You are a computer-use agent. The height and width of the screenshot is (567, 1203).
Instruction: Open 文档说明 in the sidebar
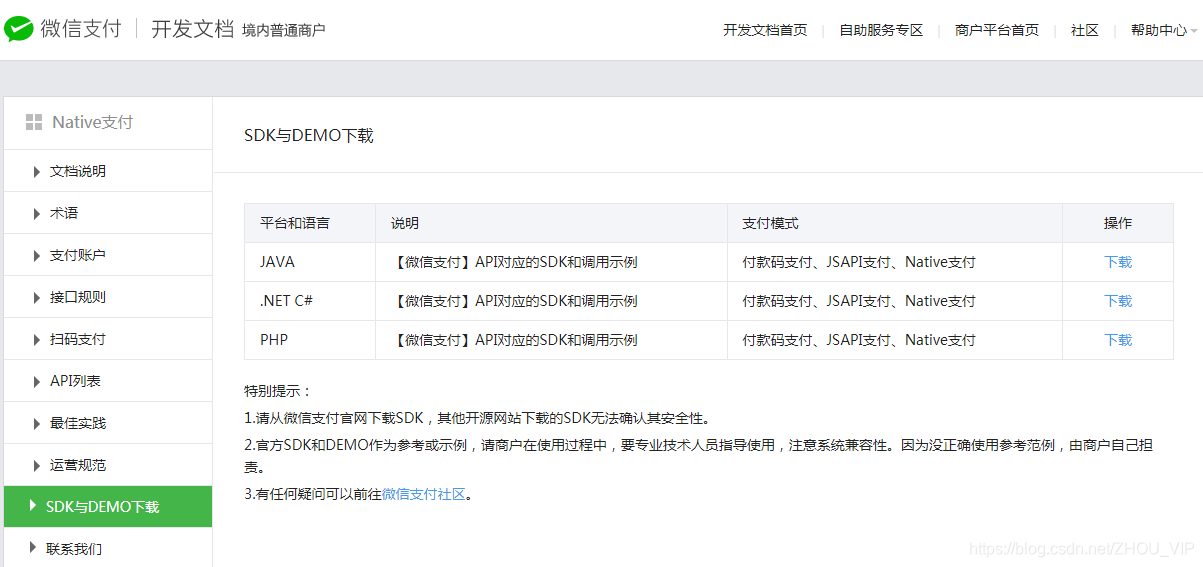(78, 171)
